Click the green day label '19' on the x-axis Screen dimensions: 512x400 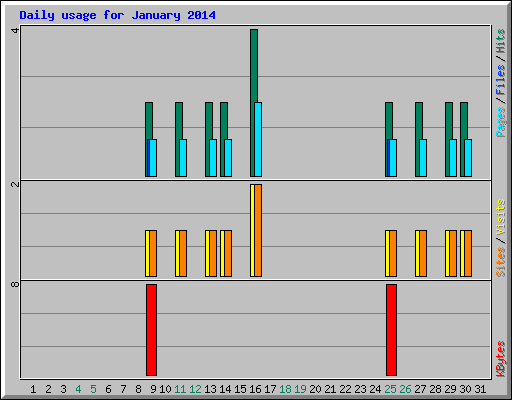click(x=300, y=389)
